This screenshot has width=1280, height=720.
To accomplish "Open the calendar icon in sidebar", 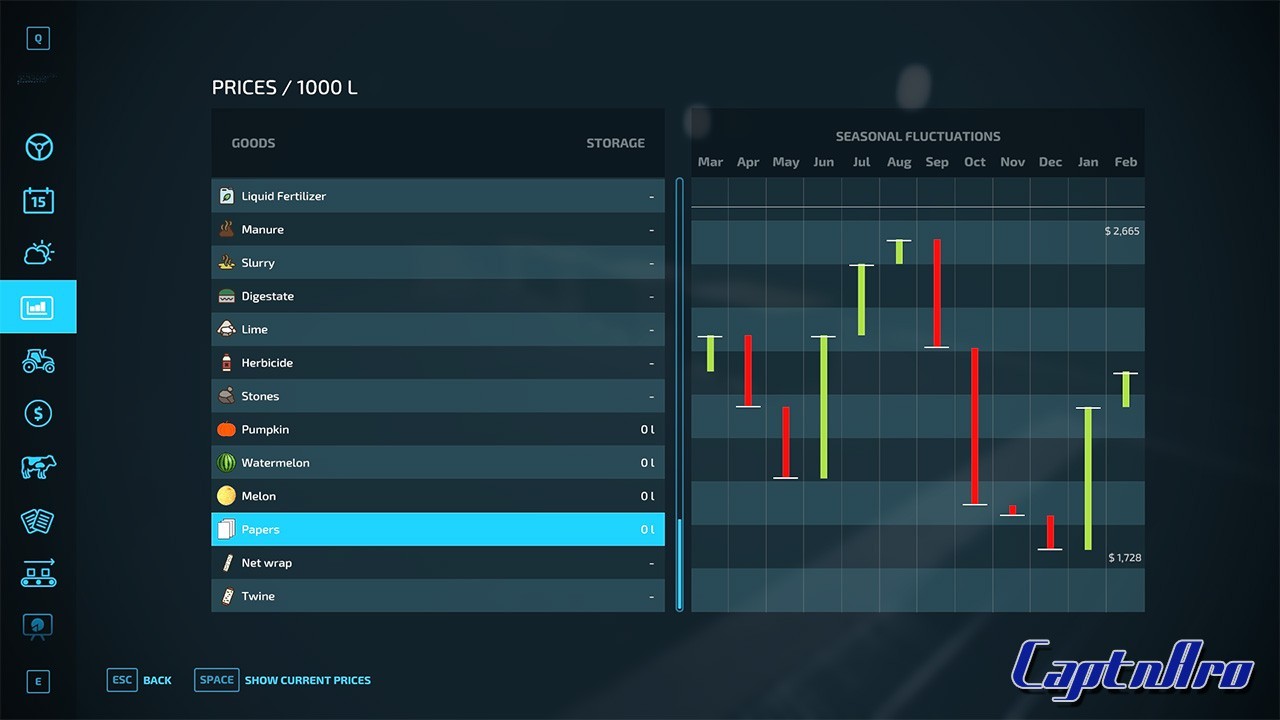I will pos(38,200).
